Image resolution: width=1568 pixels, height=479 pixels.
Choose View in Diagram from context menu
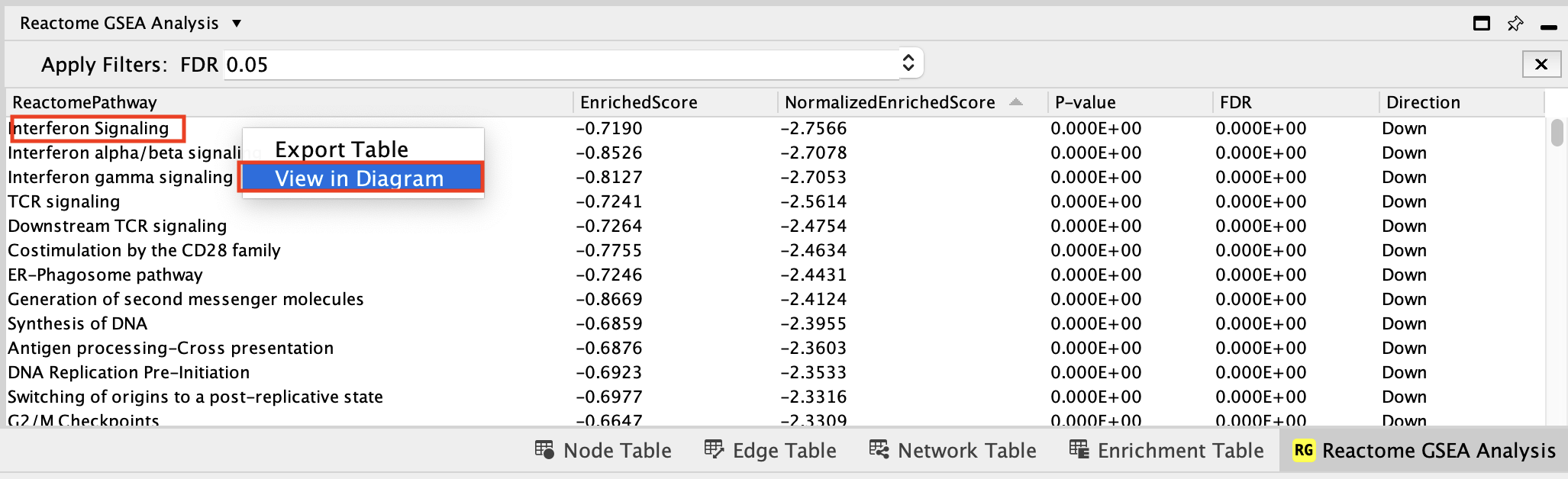tap(360, 178)
